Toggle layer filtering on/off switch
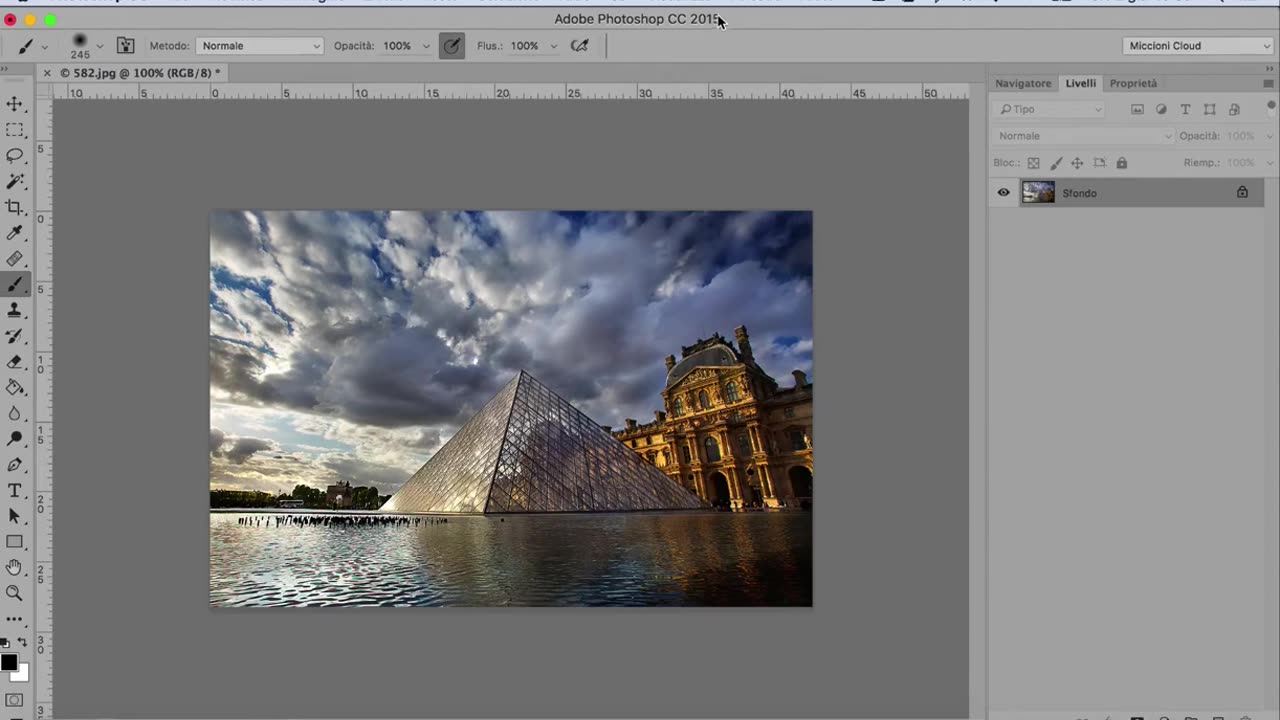The image size is (1280, 720). point(1271,107)
